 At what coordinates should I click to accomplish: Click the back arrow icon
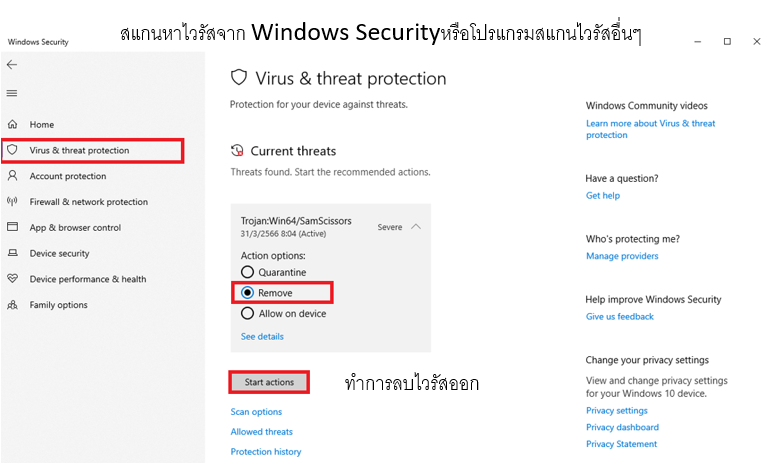pos(12,64)
